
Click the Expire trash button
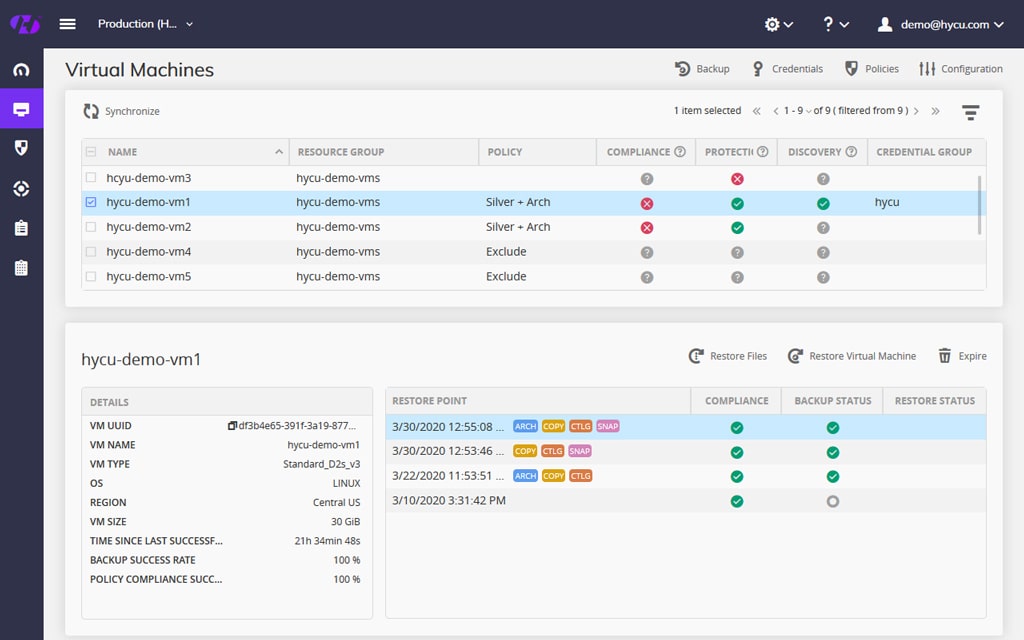click(x=962, y=356)
